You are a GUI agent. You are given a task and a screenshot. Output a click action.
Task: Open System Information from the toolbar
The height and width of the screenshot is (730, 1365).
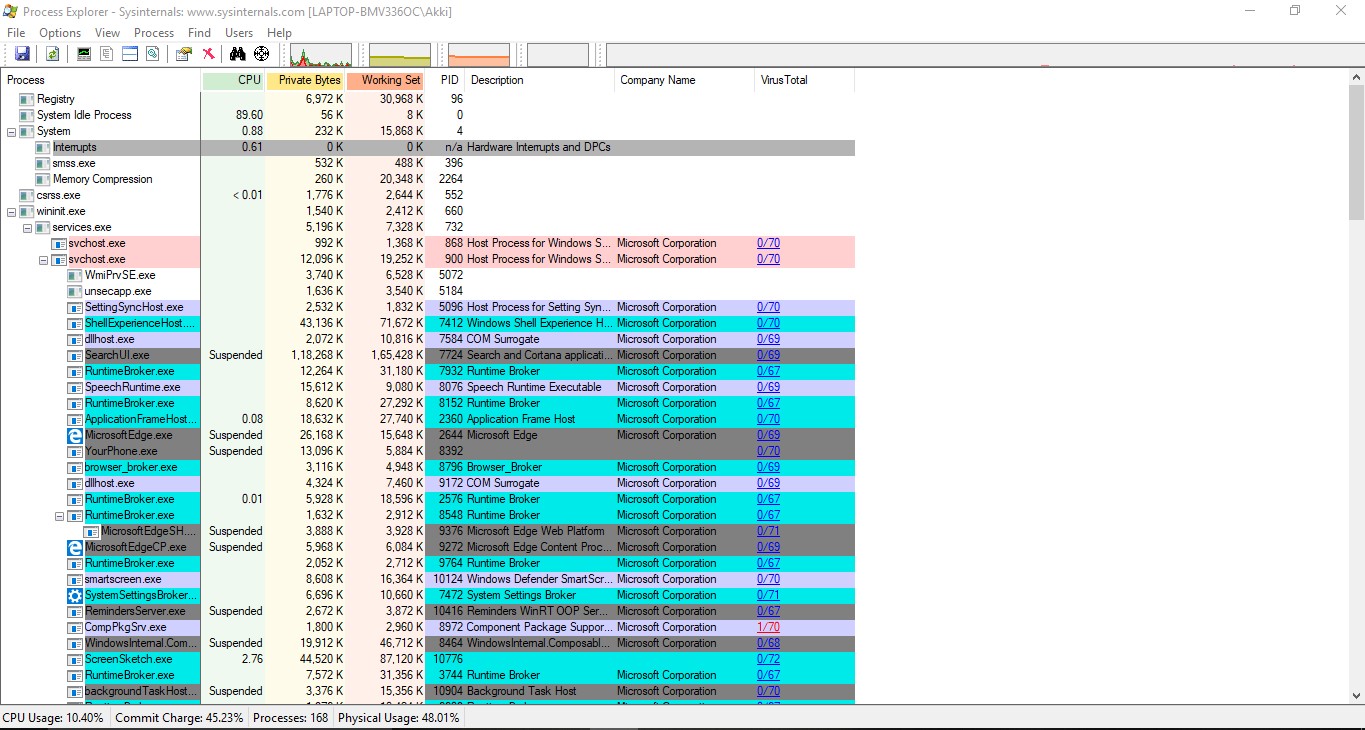[x=84, y=54]
